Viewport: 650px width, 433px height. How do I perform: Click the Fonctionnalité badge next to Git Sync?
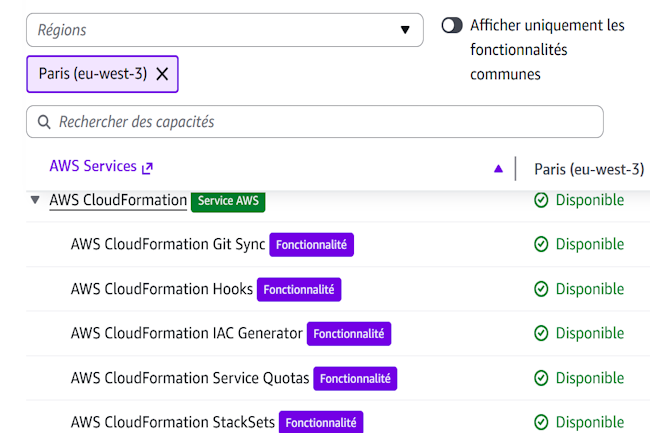click(x=313, y=244)
